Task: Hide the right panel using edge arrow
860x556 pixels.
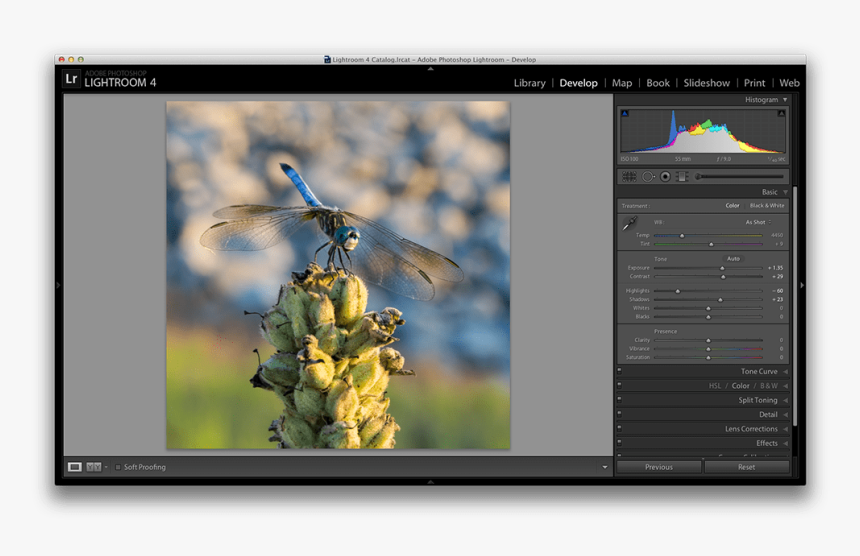Action: point(802,285)
